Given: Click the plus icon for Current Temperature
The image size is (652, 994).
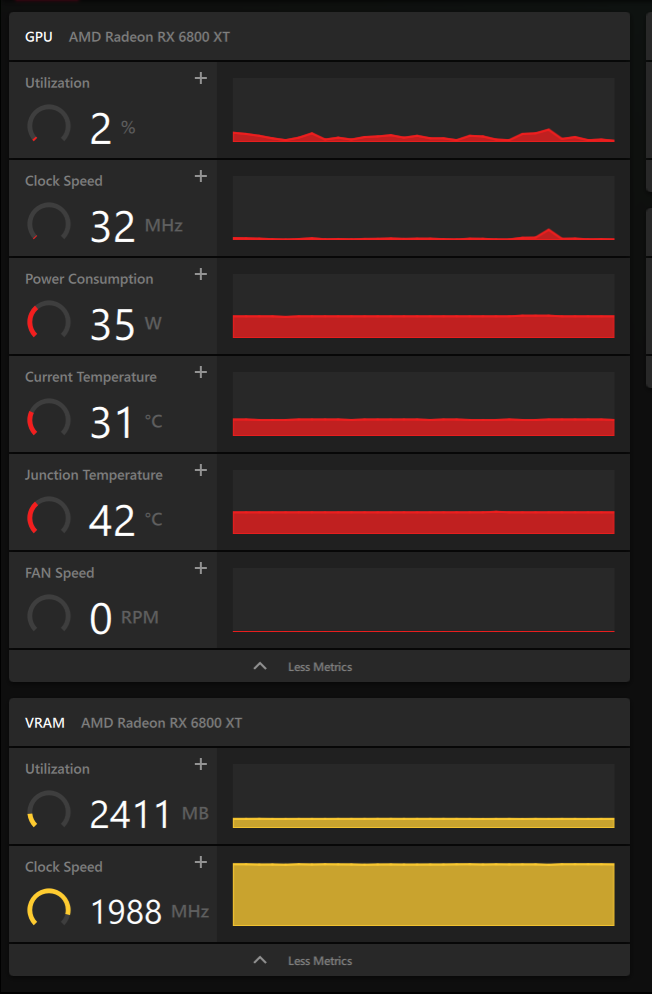Looking at the screenshot, I should coord(201,372).
